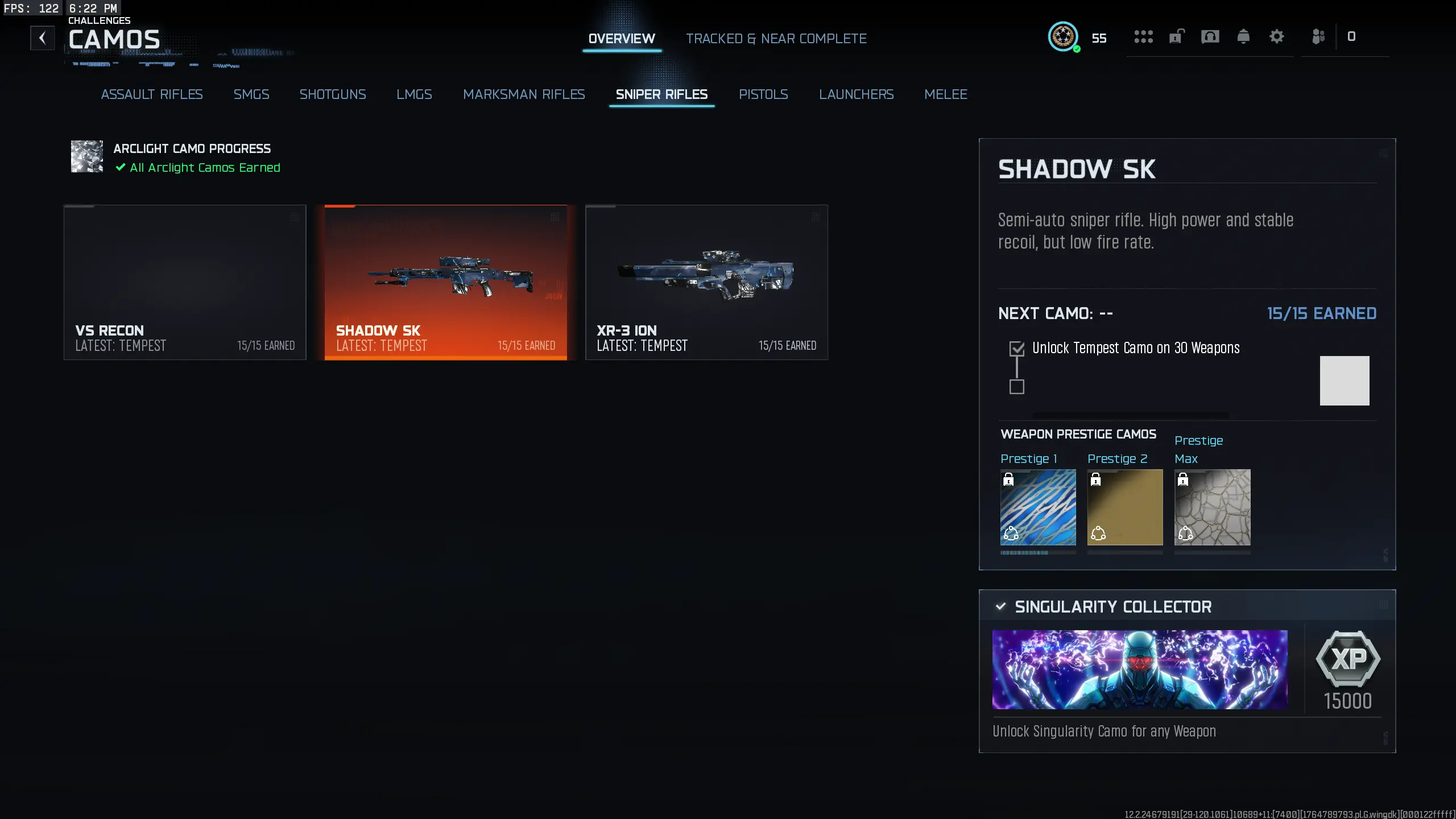Click the Singularity Collector checkmark

coord(1001,606)
